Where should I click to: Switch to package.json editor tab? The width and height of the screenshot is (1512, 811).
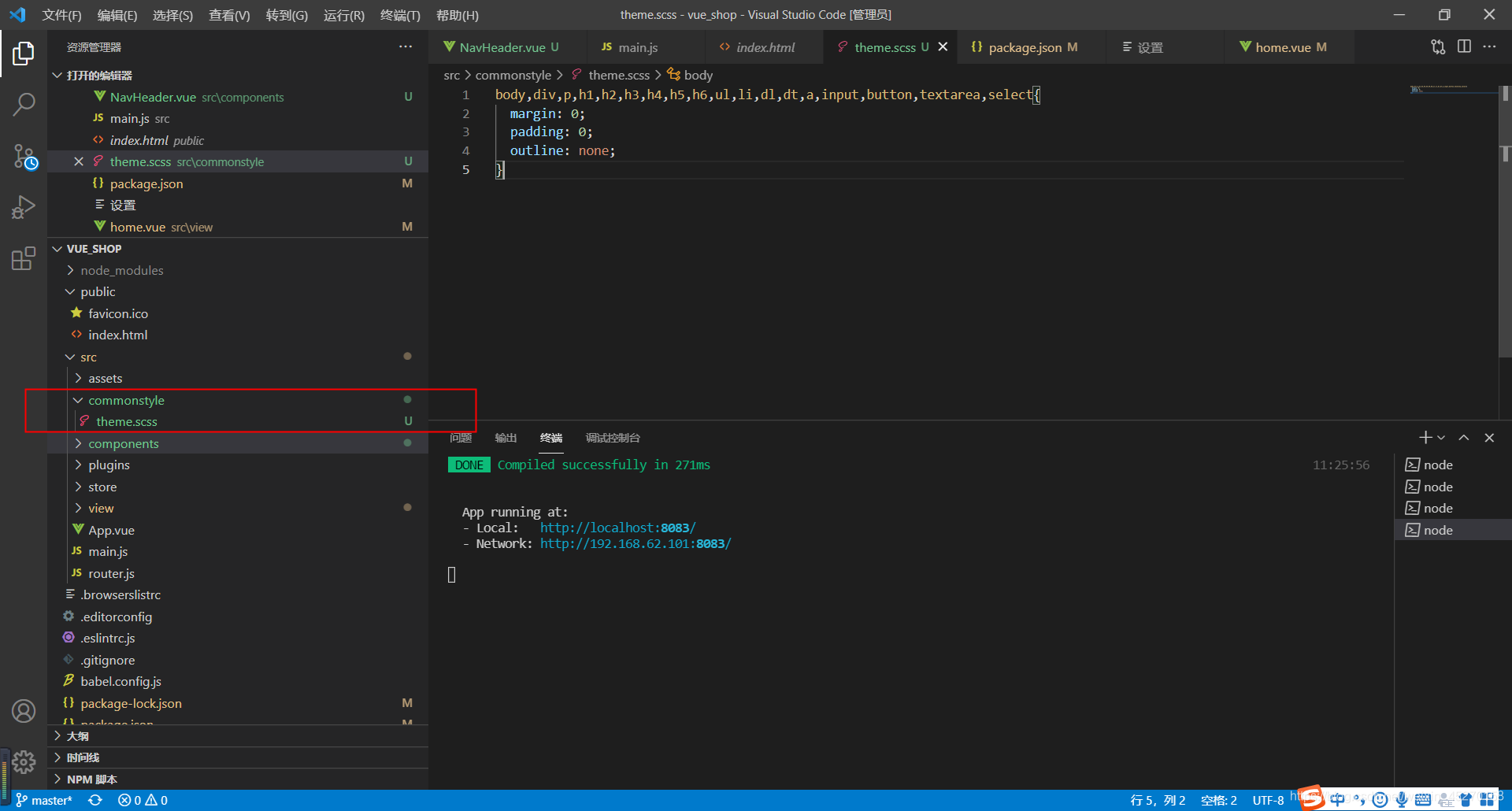click(1032, 47)
